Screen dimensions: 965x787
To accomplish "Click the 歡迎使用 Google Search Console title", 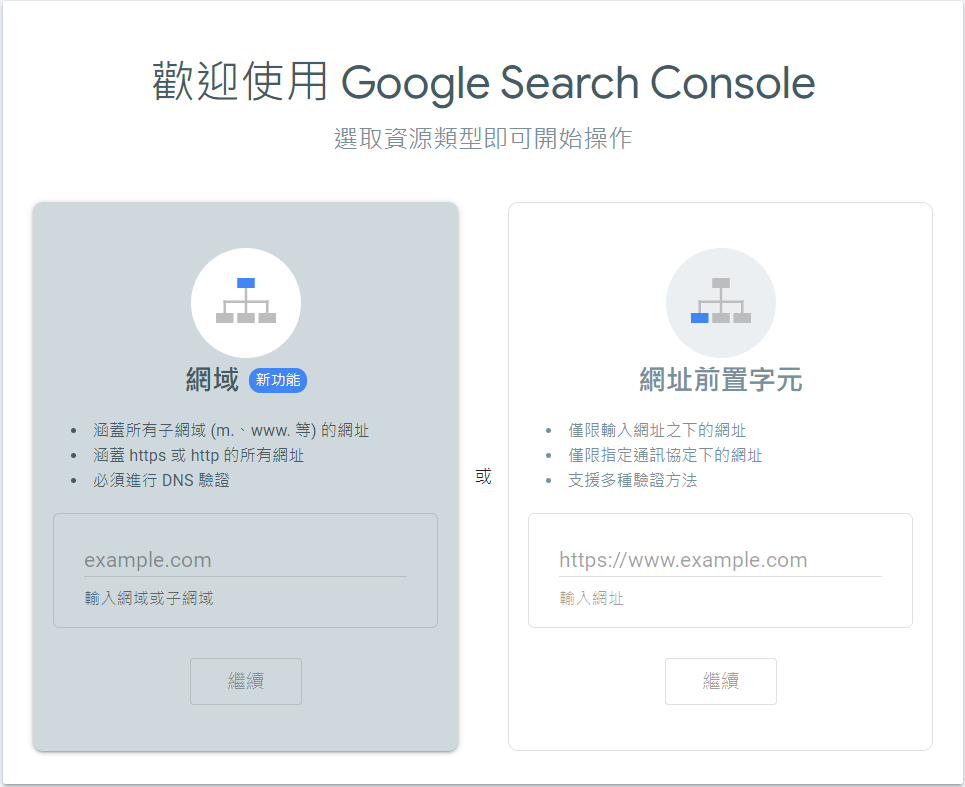I will [483, 82].
